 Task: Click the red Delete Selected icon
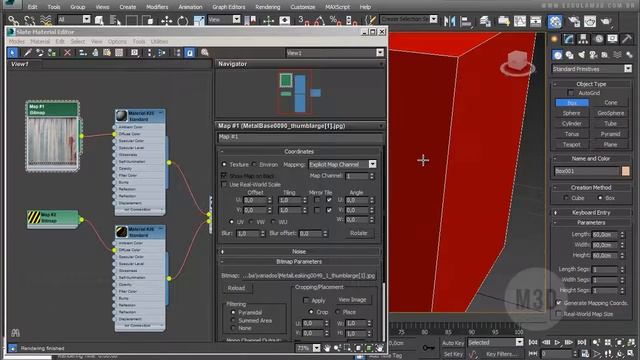67,53
